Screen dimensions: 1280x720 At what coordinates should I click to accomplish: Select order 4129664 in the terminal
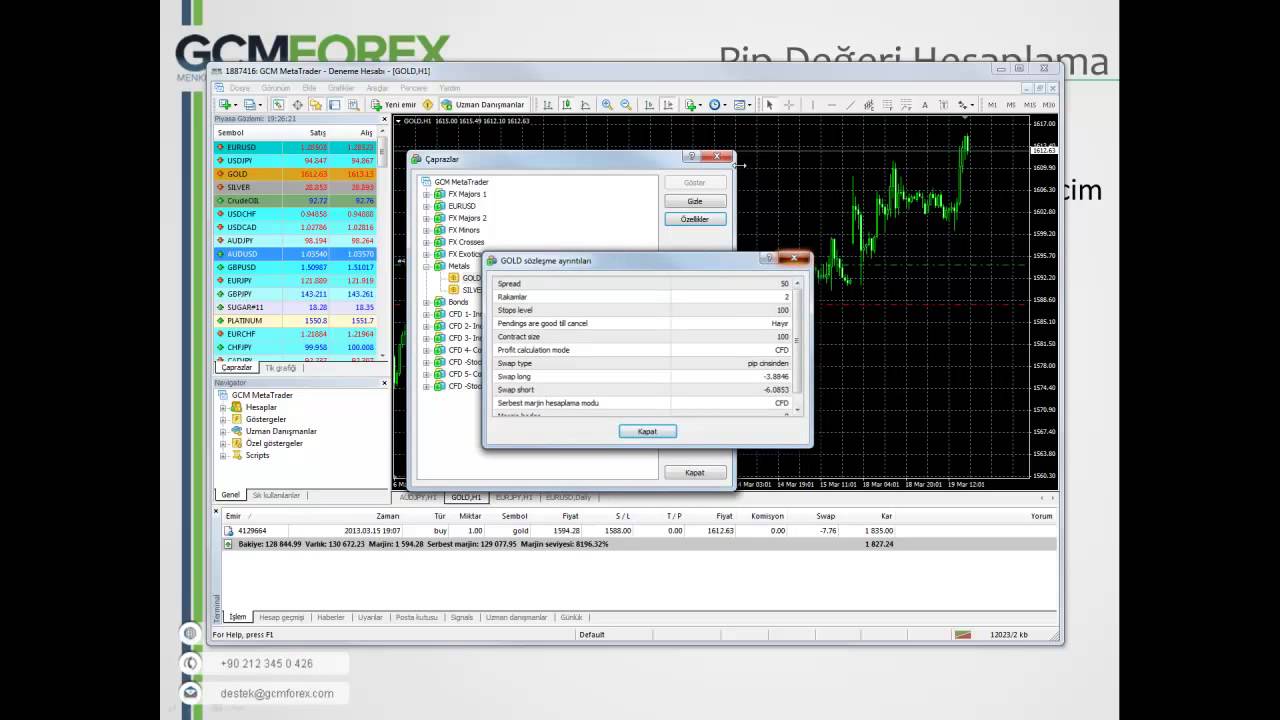click(638, 531)
